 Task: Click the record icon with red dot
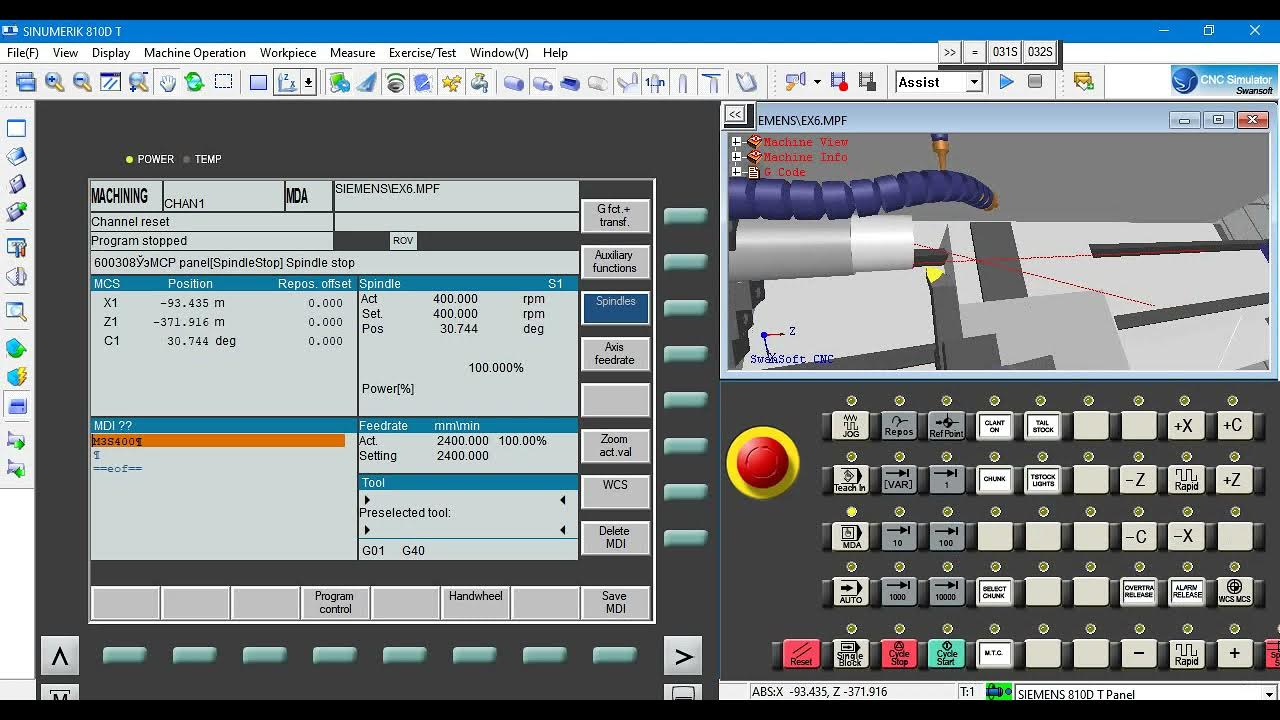(839, 82)
